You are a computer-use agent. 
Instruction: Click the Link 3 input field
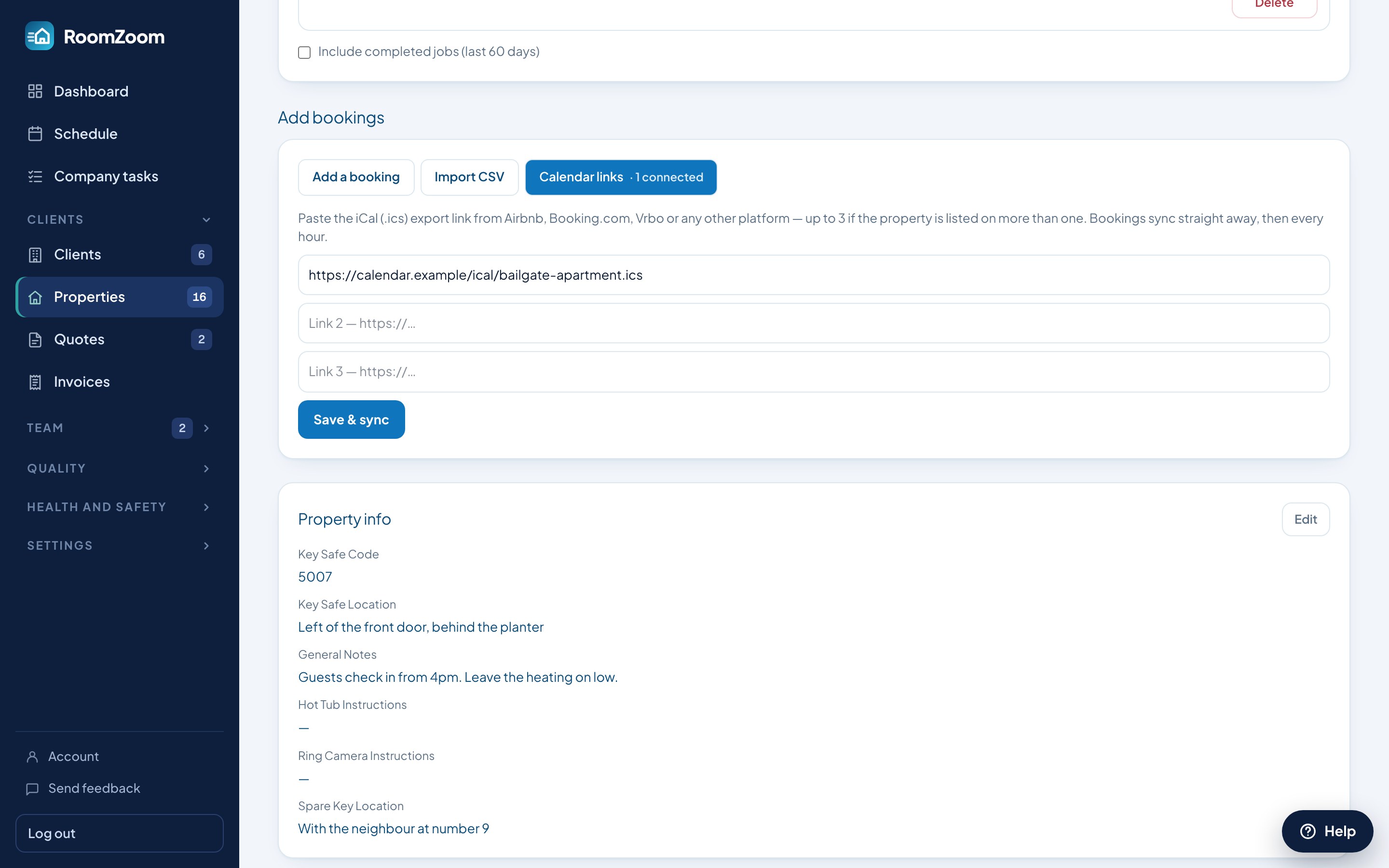point(813,371)
